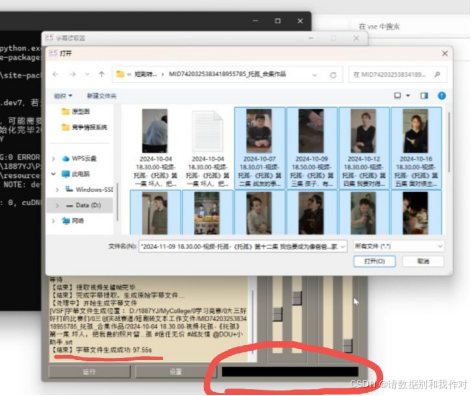Click the folder icon in the address bar
This screenshot has height=396, width=471.
120,74
